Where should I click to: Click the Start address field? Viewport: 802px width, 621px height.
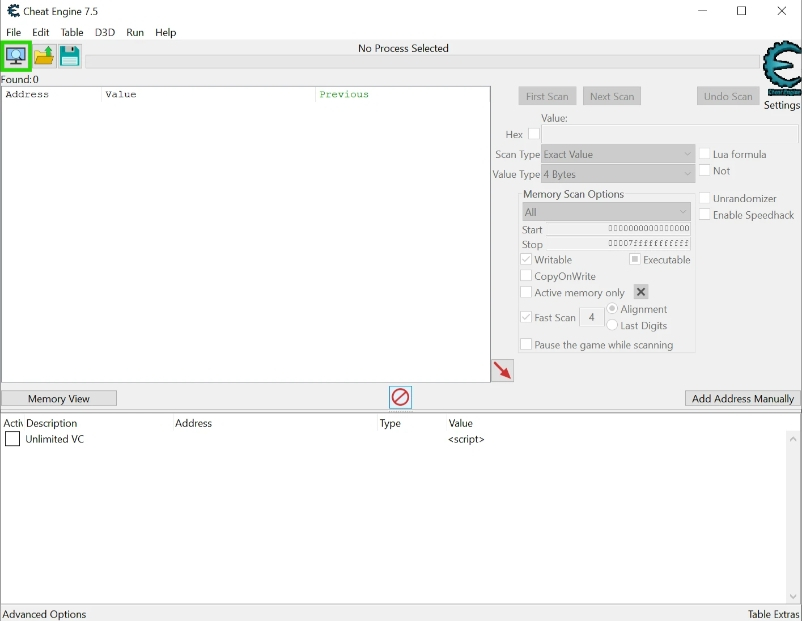[x=618, y=229]
